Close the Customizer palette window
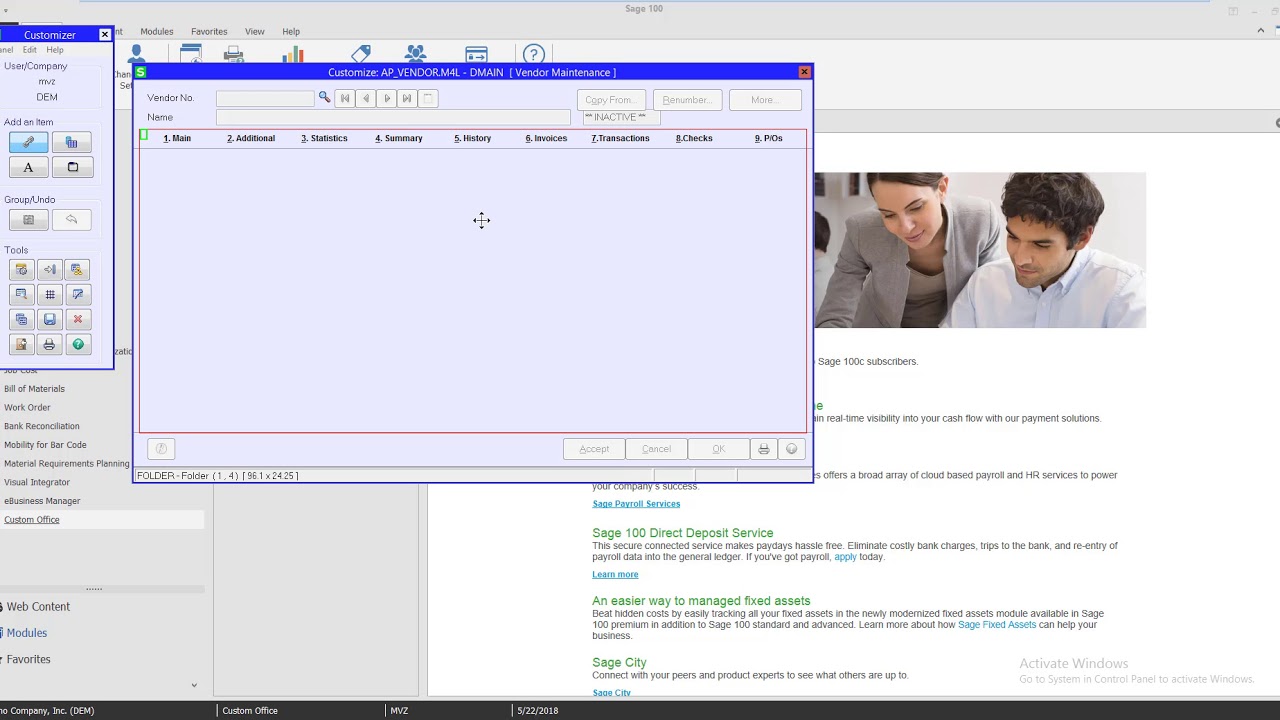The image size is (1280, 720). click(105, 35)
